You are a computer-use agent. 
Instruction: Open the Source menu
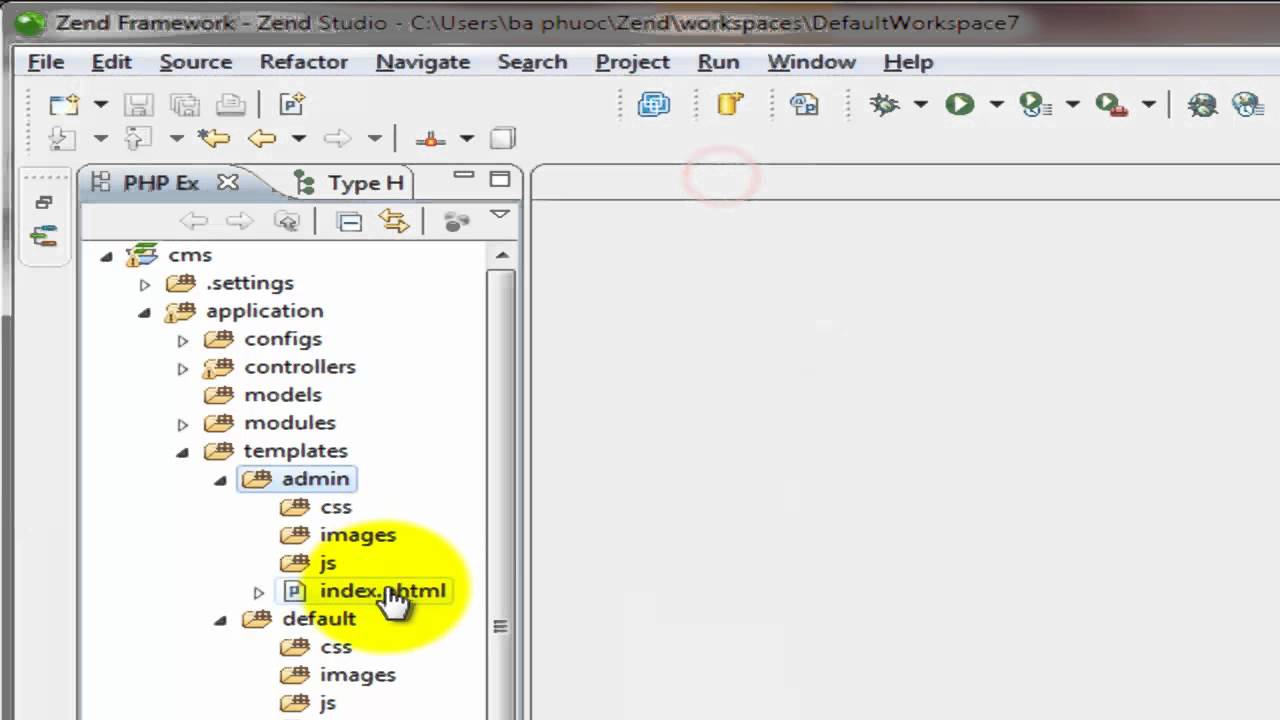pyautogui.click(x=196, y=62)
